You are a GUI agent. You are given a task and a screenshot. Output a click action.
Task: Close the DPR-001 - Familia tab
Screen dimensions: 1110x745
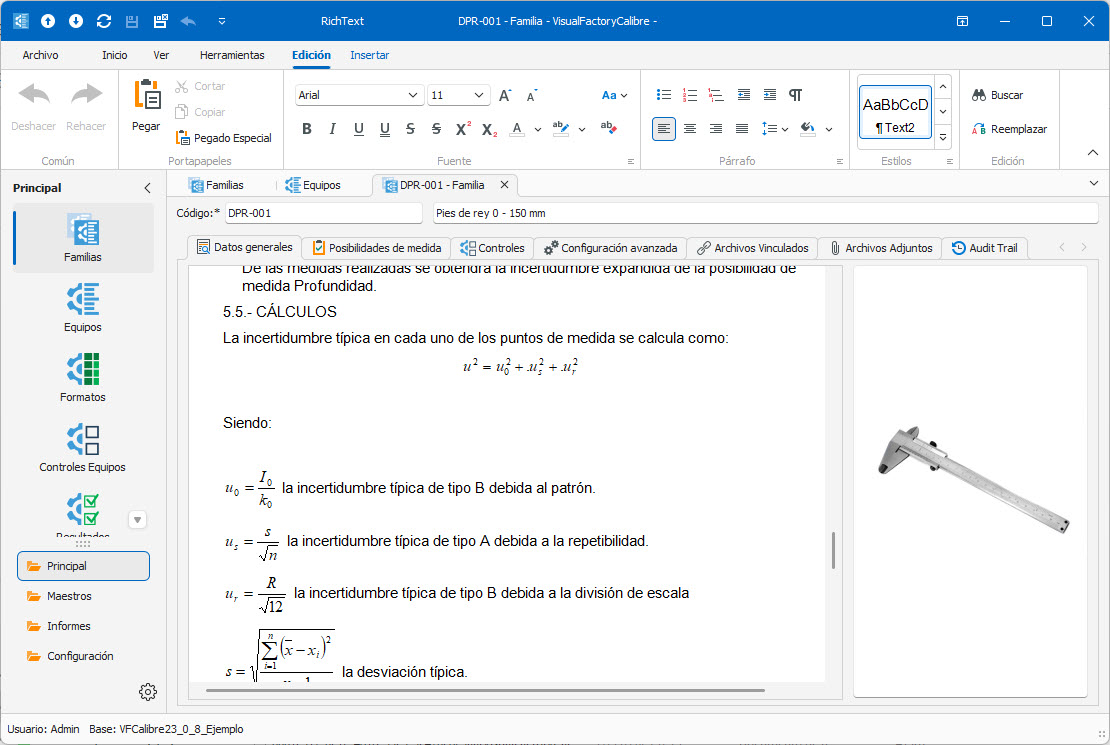click(x=505, y=185)
